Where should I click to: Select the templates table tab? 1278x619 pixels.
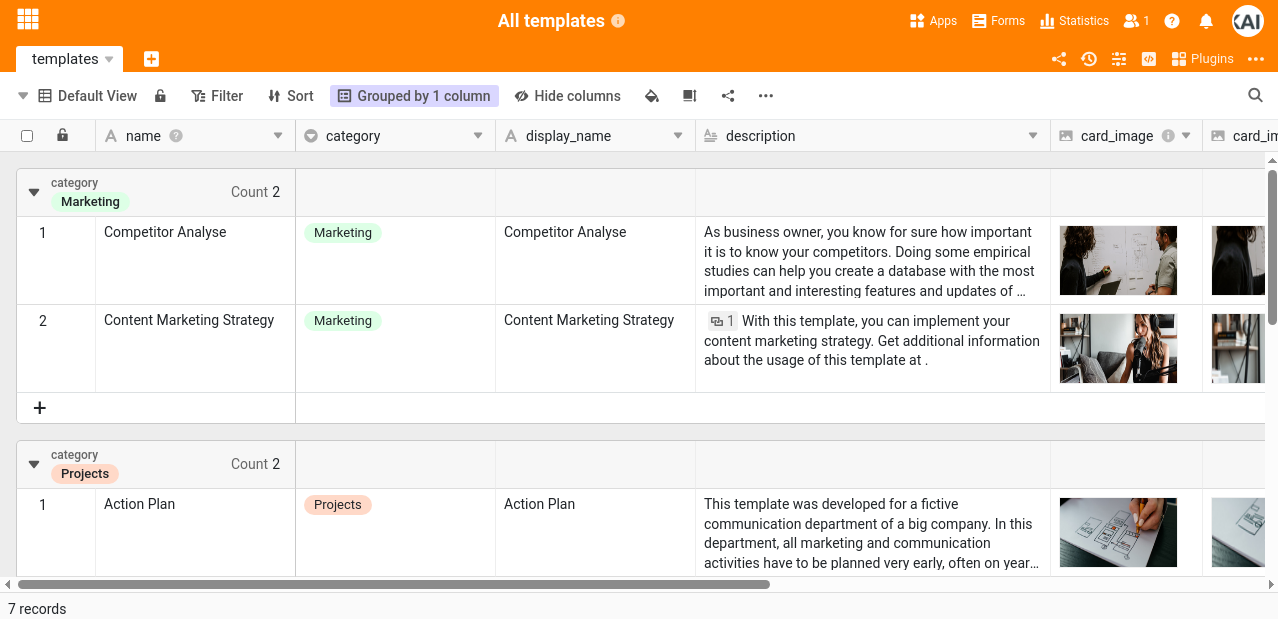pos(70,59)
